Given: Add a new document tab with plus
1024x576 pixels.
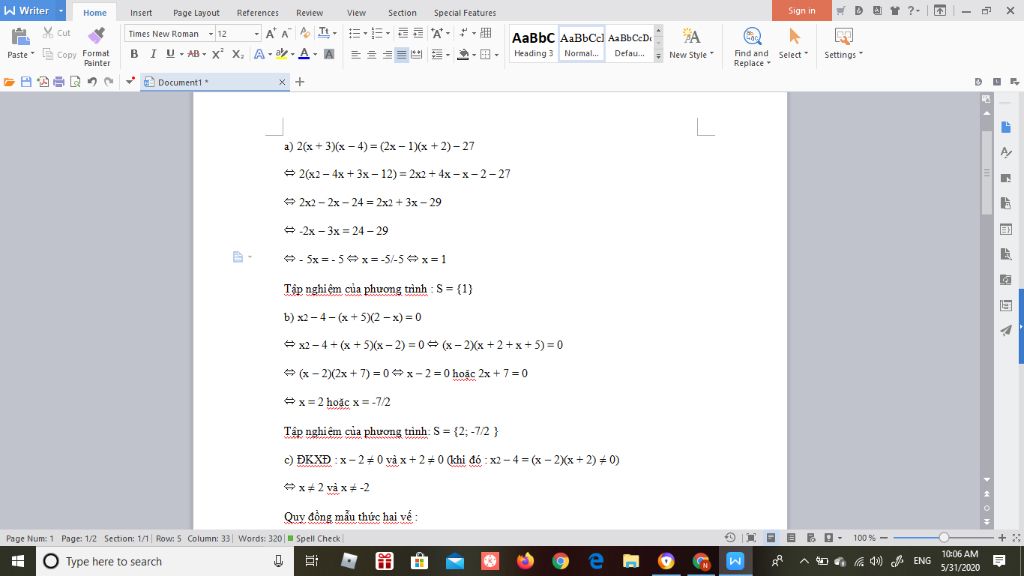Looking at the screenshot, I should pyautogui.click(x=300, y=82).
